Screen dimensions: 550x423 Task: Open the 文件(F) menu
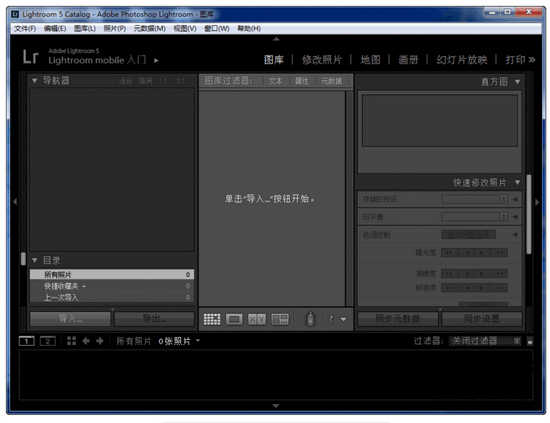[25, 28]
